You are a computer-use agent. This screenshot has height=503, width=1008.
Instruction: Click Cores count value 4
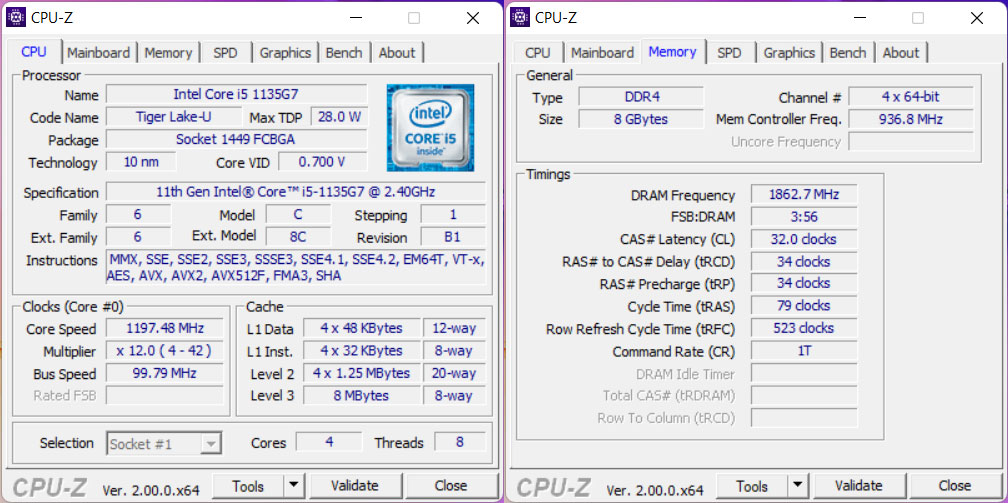pos(328,443)
